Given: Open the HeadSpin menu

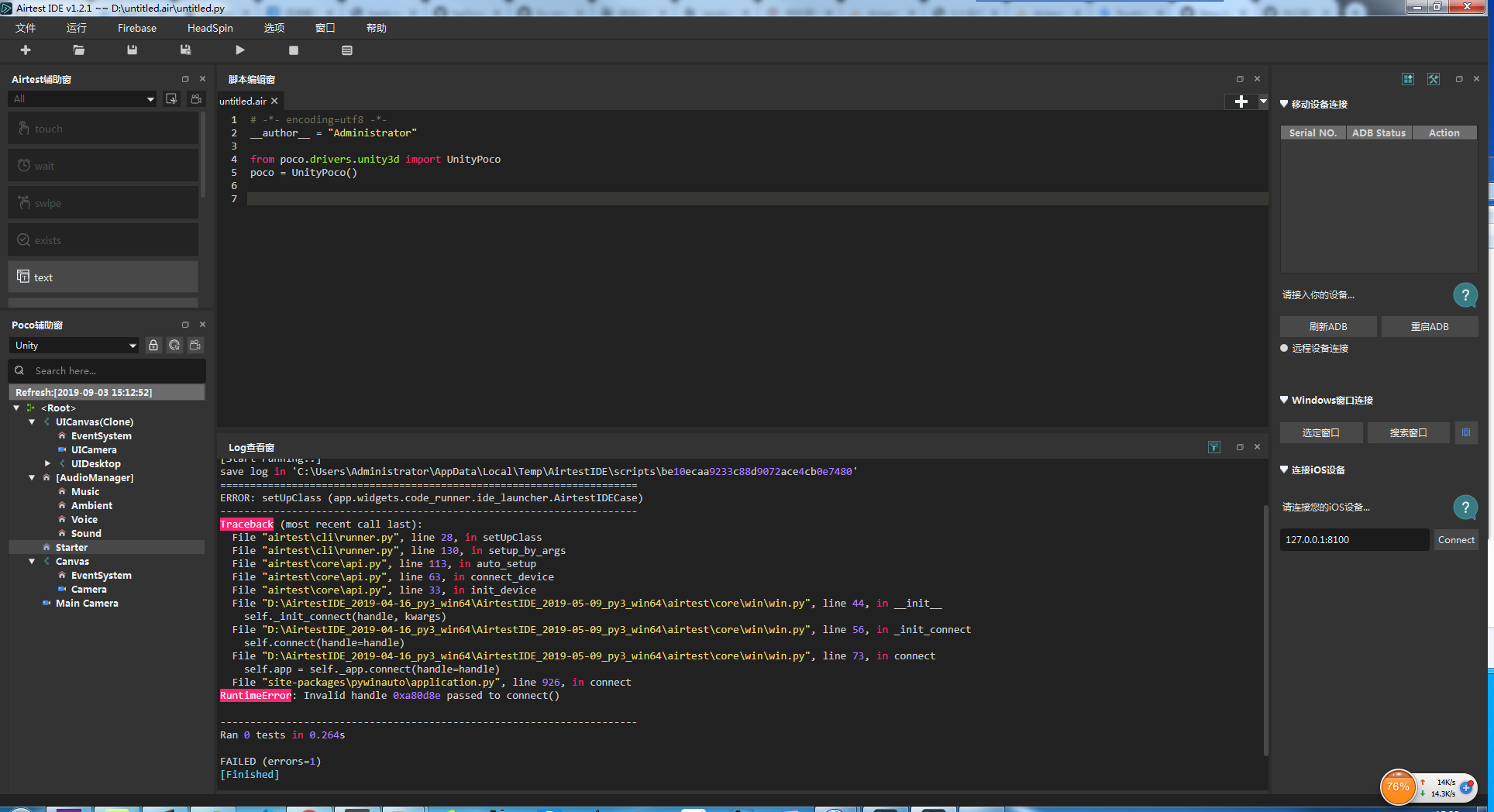Looking at the screenshot, I should [x=210, y=28].
